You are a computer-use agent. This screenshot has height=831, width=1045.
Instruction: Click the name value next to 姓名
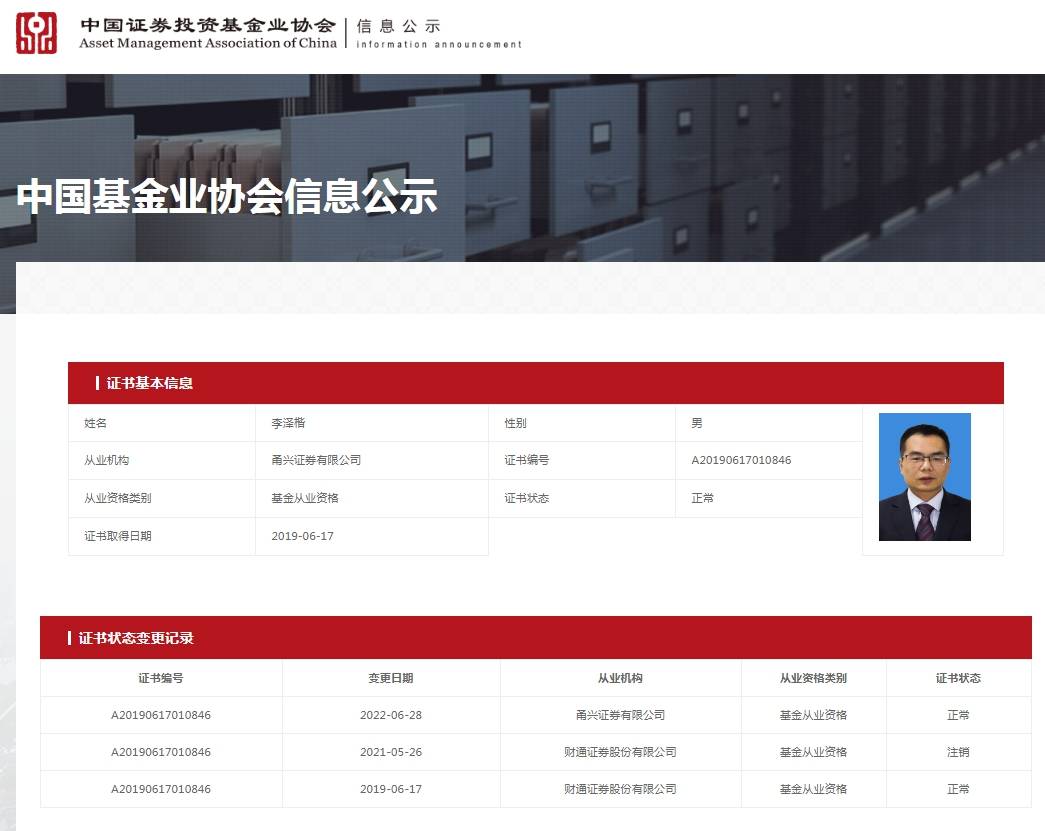[x=289, y=423]
